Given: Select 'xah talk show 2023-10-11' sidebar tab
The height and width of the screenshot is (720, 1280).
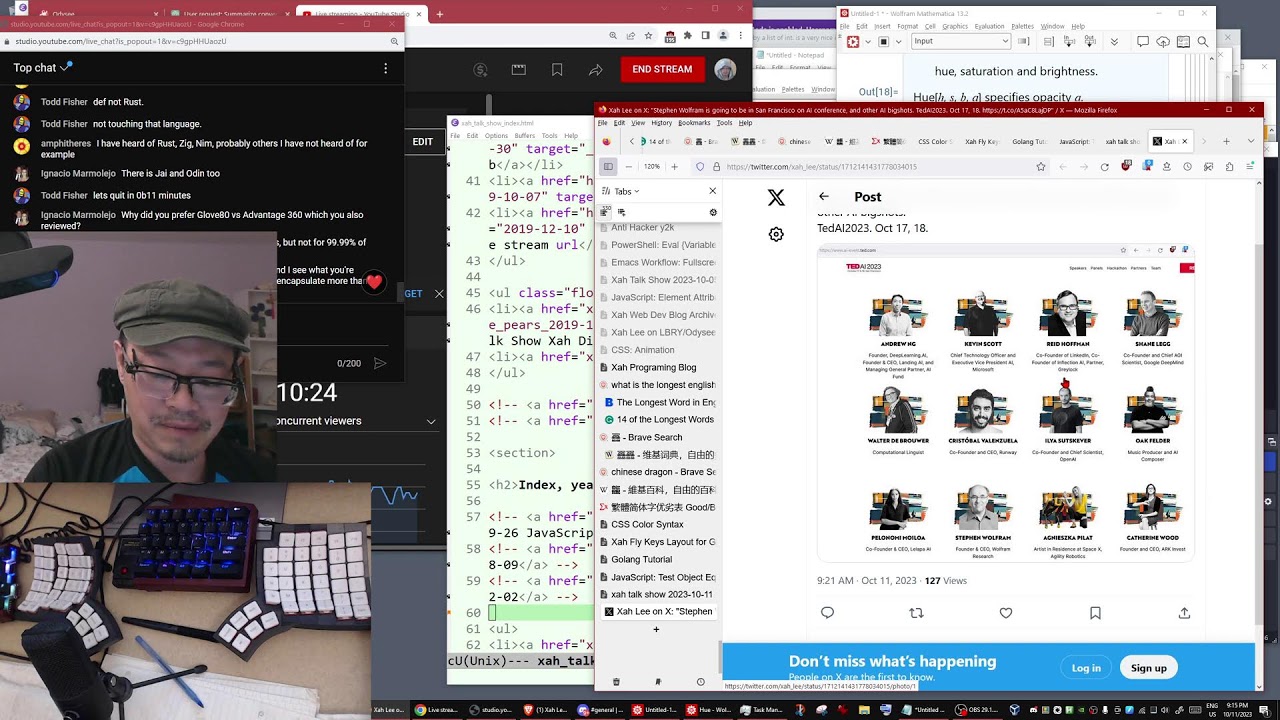Looking at the screenshot, I should (657, 594).
